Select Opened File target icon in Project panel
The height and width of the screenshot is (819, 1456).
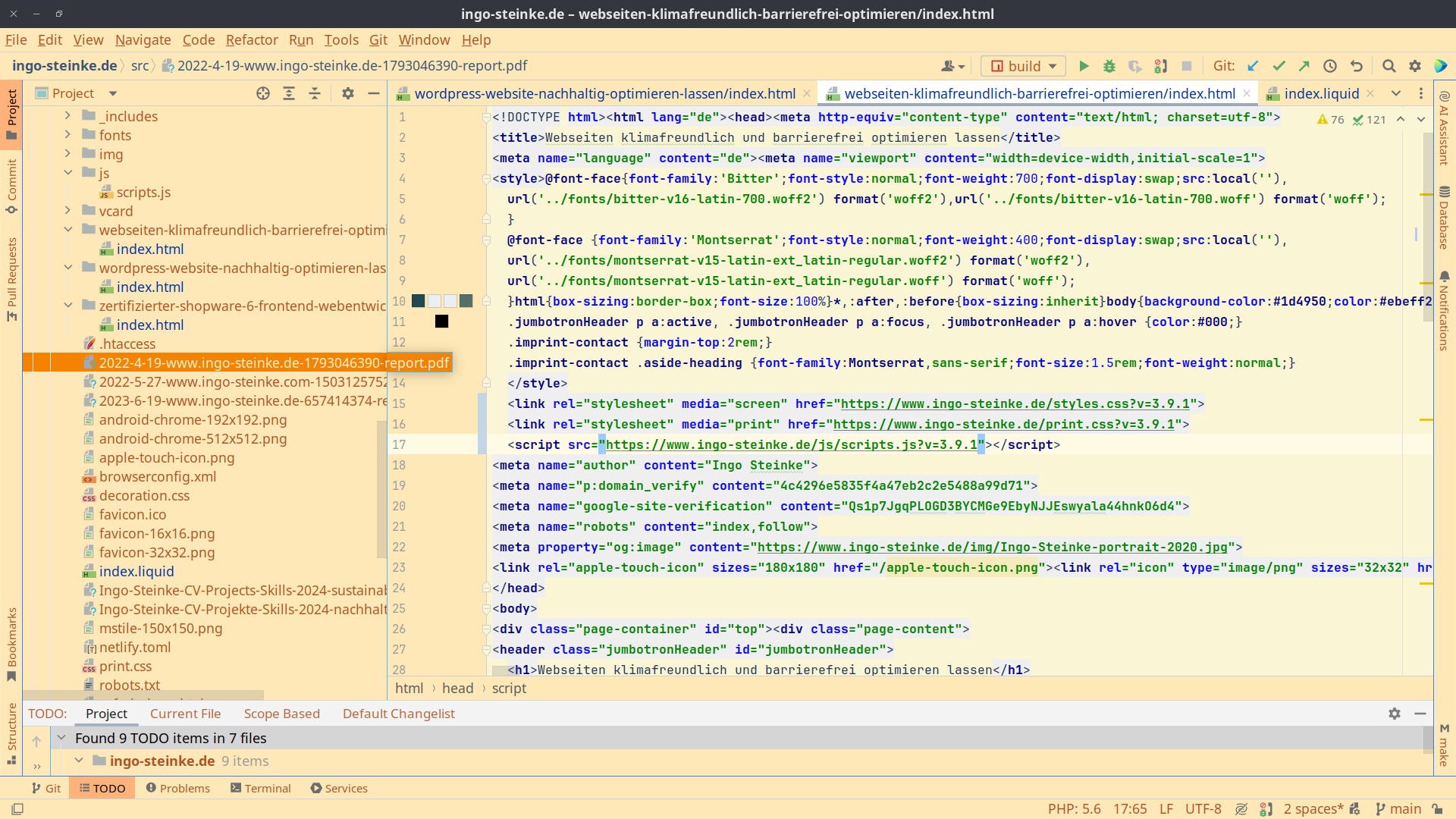pyautogui.click(x=263, y=93)
